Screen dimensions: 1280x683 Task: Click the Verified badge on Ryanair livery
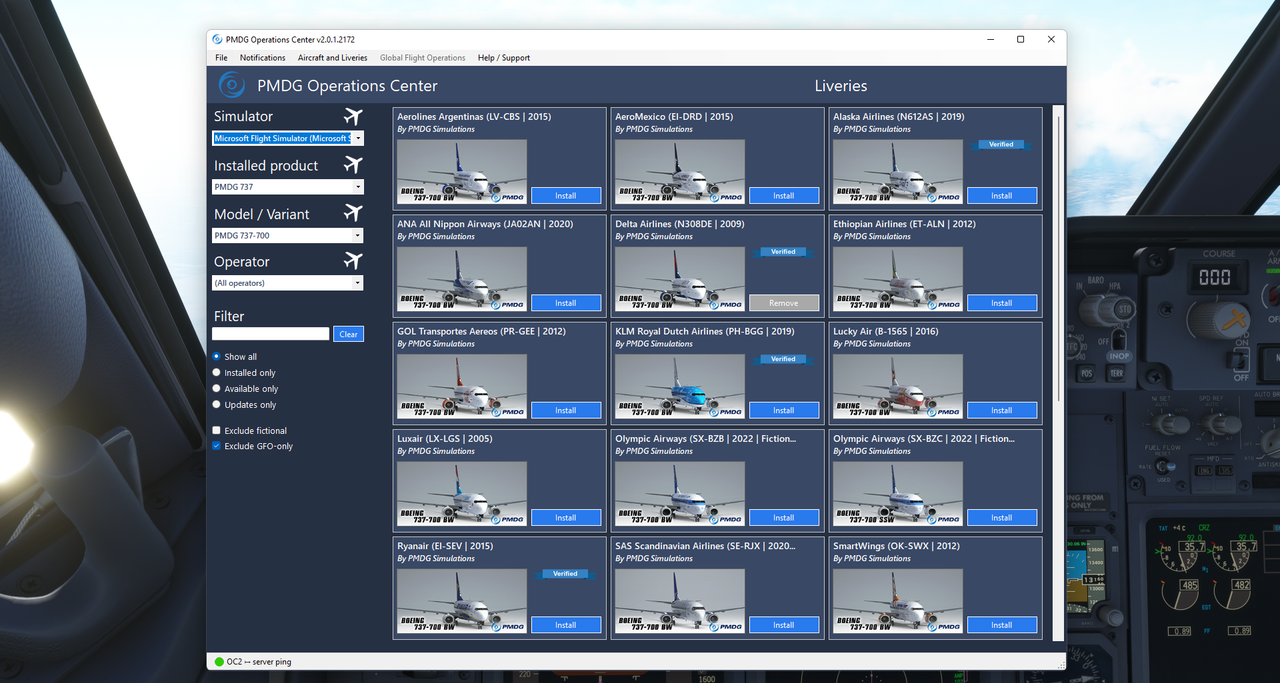[565, 574]
